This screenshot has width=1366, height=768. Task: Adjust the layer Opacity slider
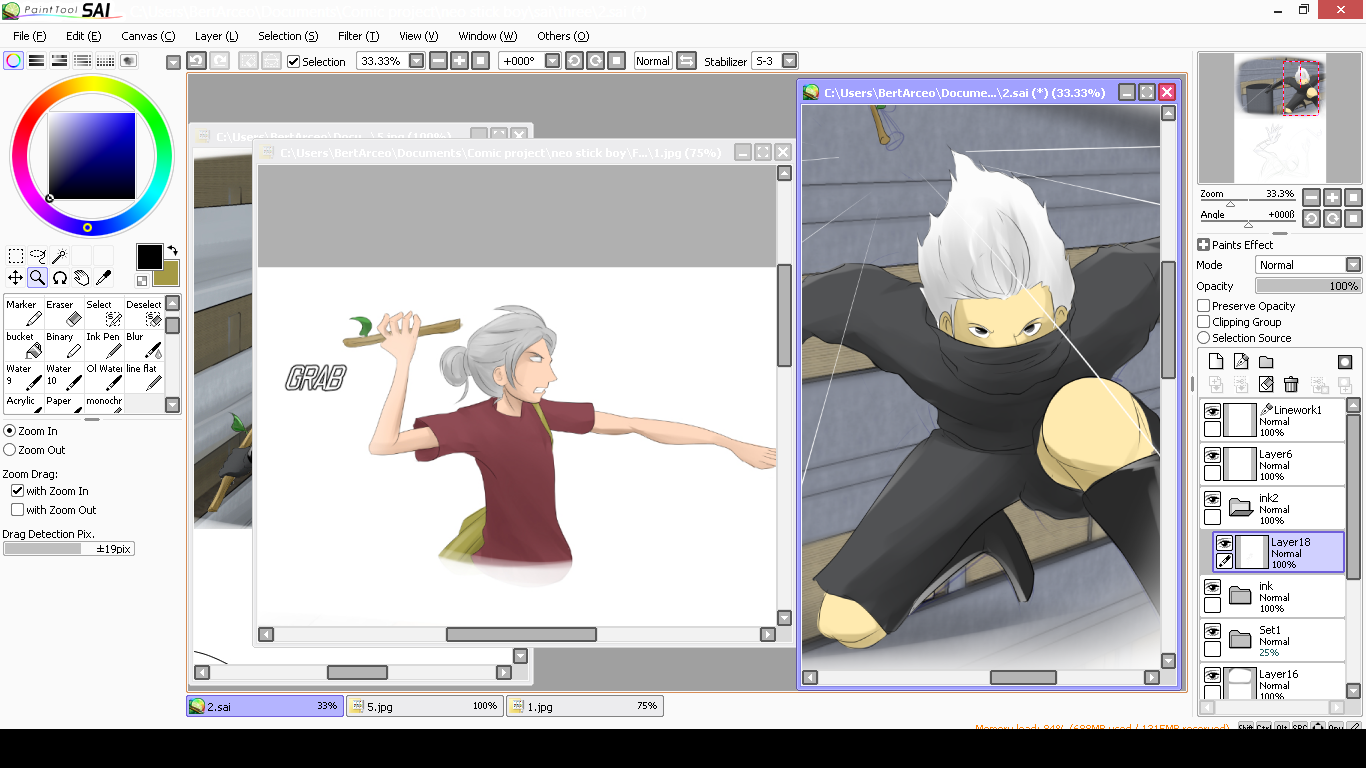point(1308,286)
